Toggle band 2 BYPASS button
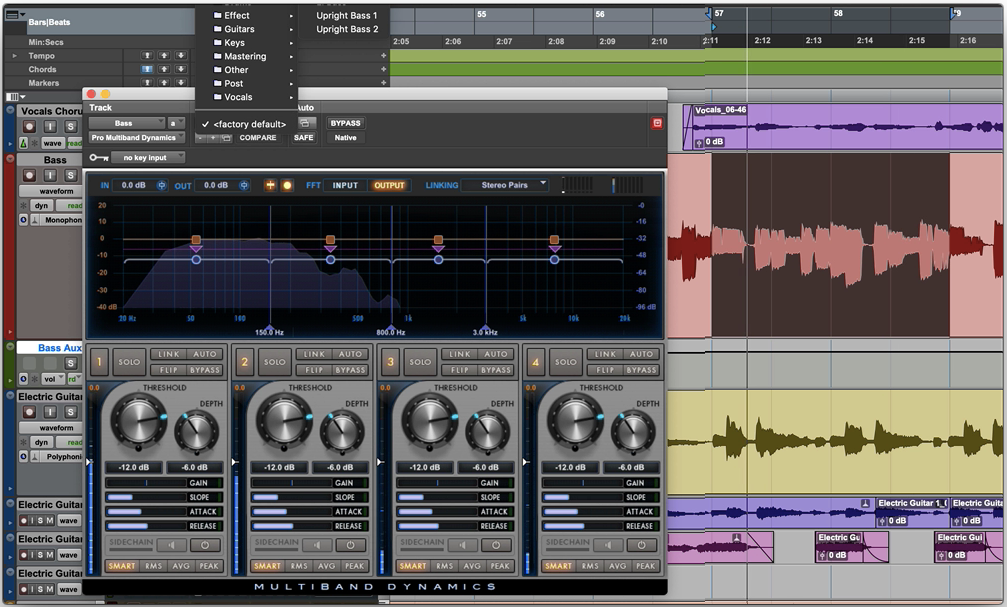The height and width of the screenshot is (607, 1007). (x=351, y=370)
